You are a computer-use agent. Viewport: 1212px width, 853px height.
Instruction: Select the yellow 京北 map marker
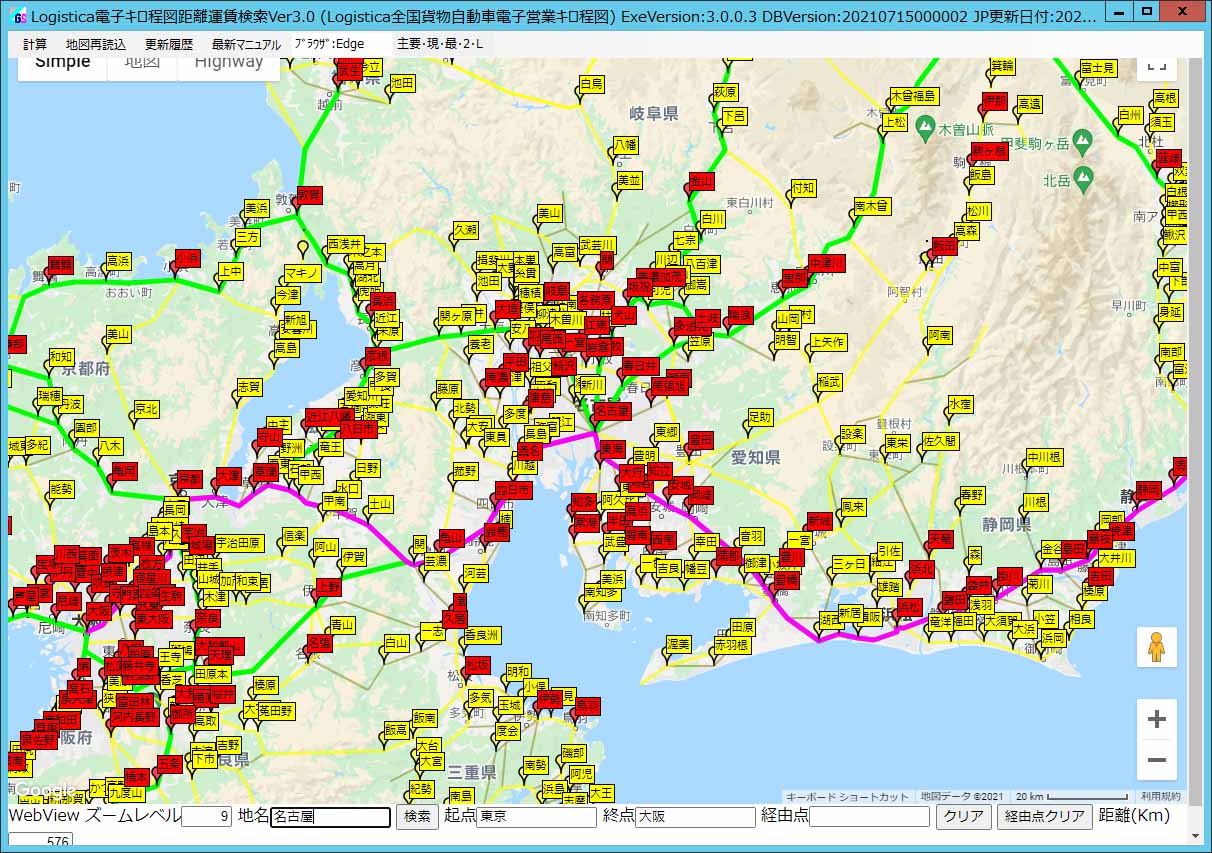(x=147, y=410)
